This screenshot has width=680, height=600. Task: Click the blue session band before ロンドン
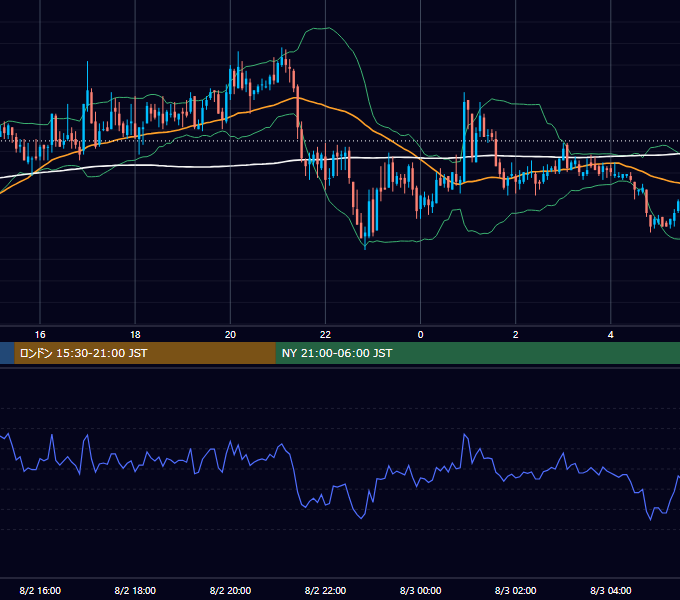(x=7, y=353)
